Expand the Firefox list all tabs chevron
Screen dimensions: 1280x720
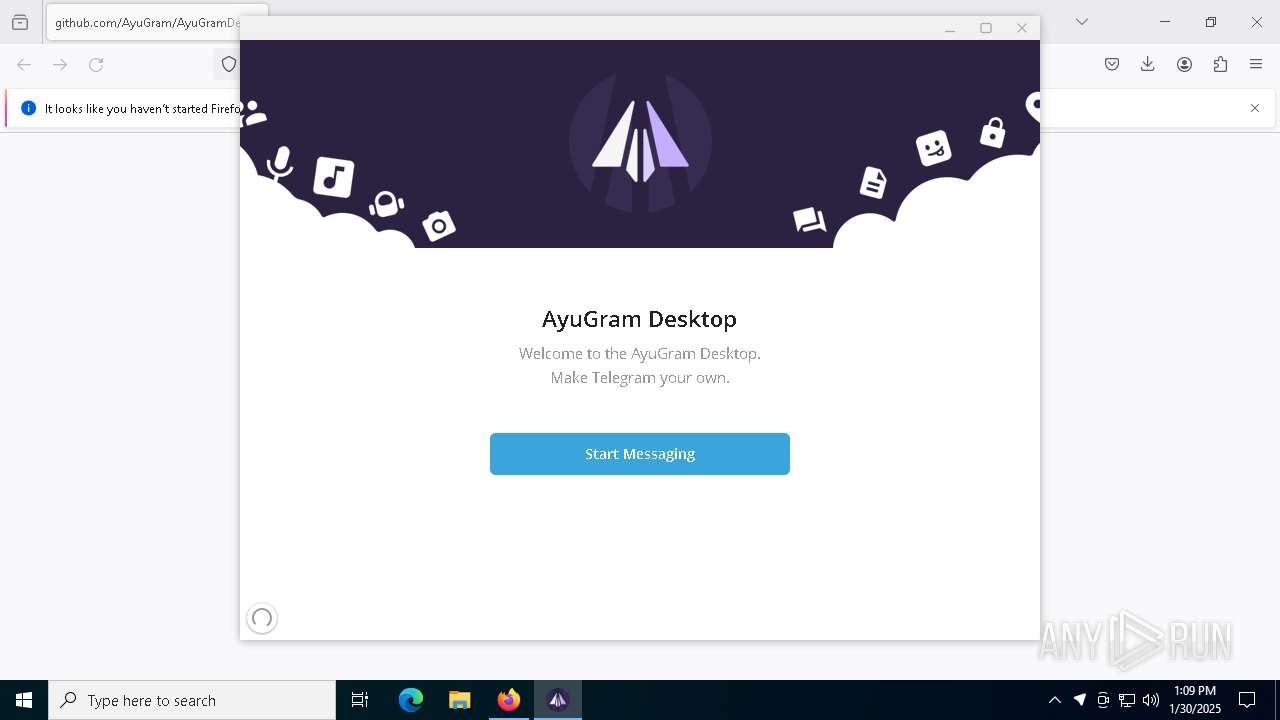tap(1082, 22)
